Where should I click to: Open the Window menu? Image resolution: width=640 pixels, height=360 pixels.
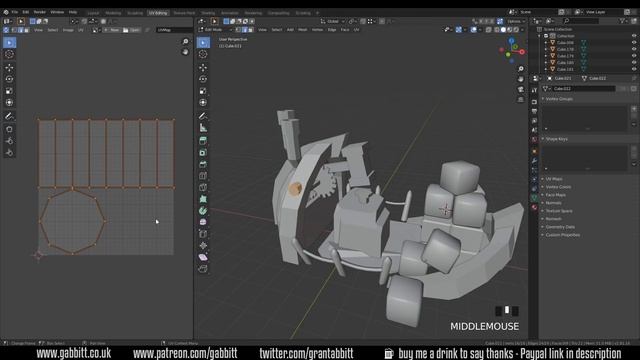coord(57,12)
